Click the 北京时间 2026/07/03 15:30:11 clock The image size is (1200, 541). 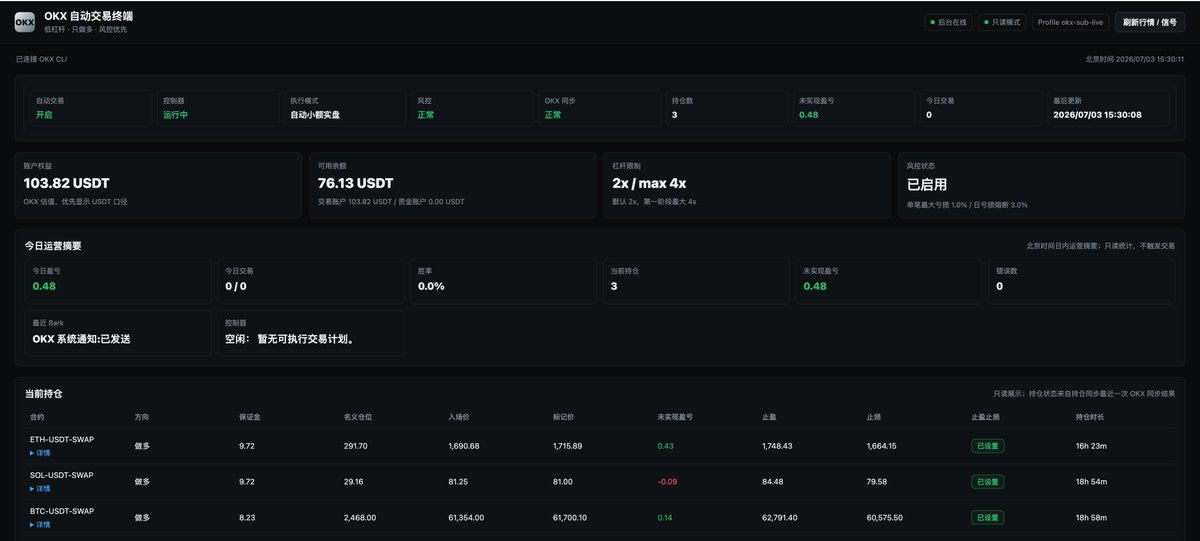(1135, 59)
